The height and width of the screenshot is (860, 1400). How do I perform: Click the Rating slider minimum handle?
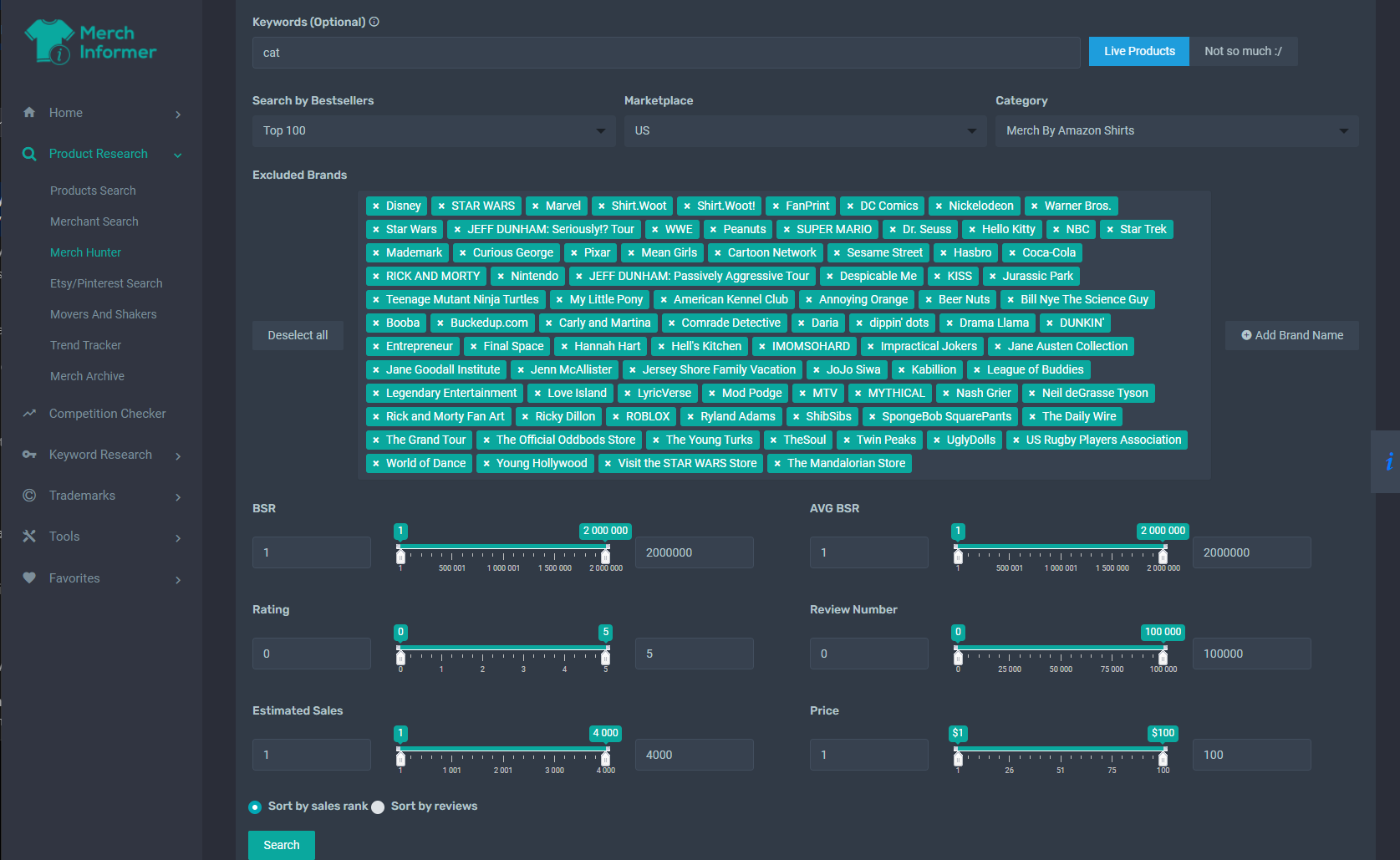pyautogui.click(x=400, y=656)
